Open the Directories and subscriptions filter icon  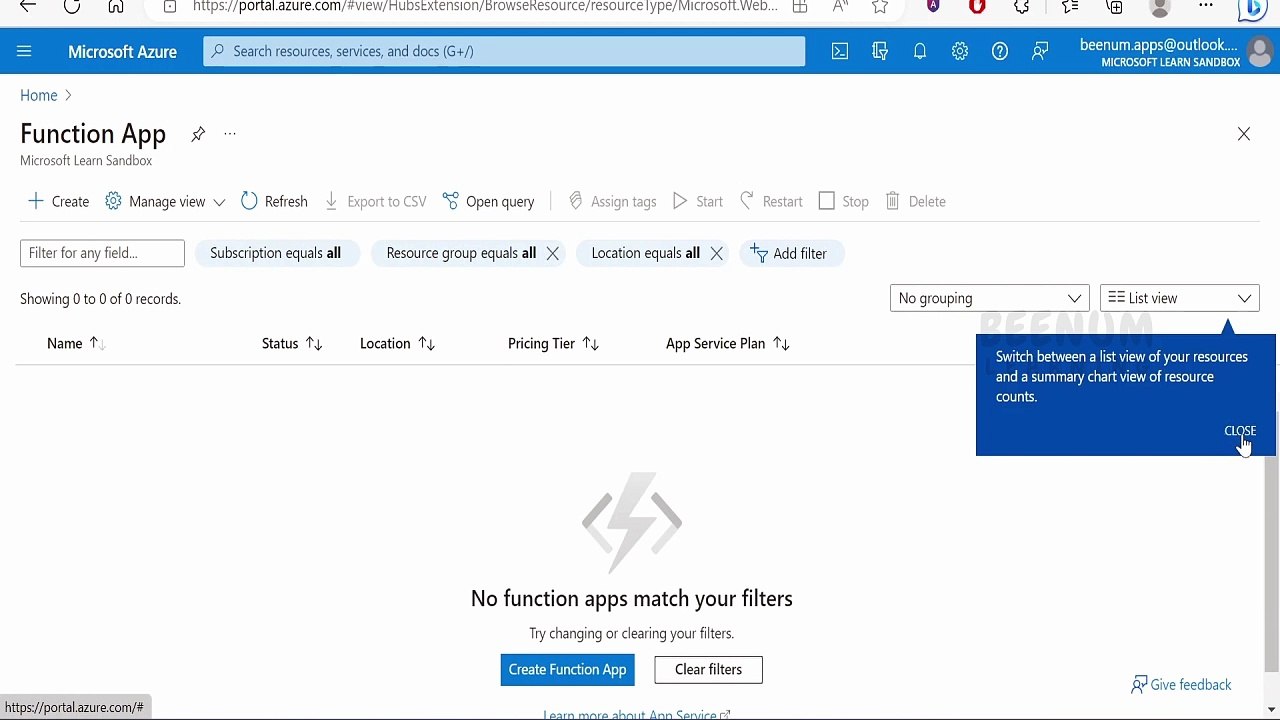click(880, 51)
